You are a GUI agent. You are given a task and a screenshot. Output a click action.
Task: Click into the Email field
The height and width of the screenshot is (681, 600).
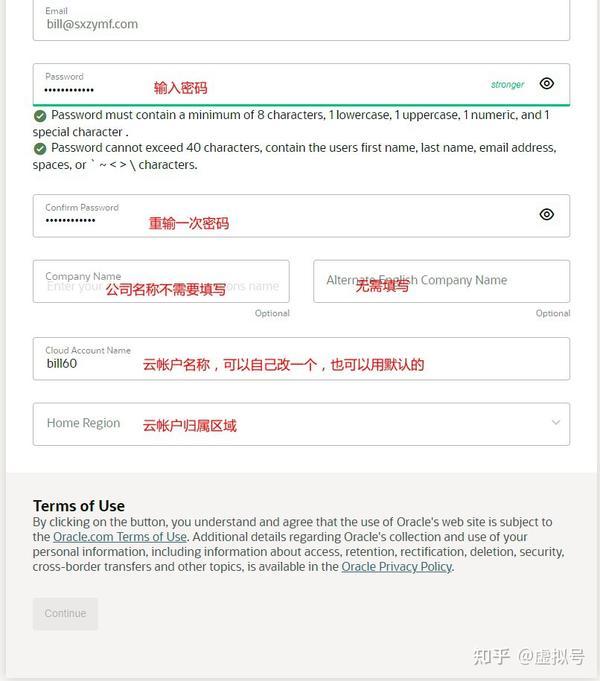click(301, 19)
